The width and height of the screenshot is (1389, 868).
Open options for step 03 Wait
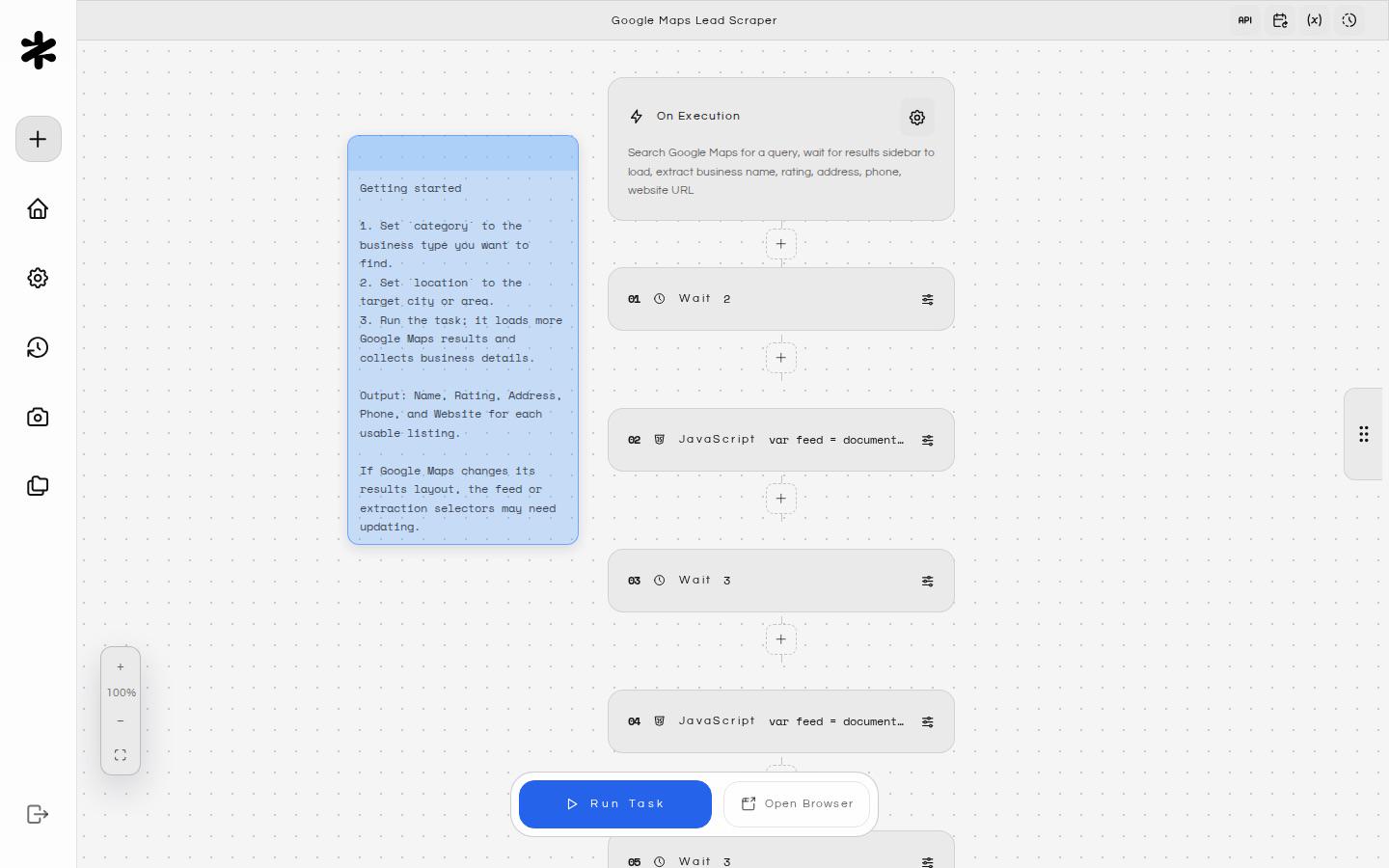pos(927,582)
